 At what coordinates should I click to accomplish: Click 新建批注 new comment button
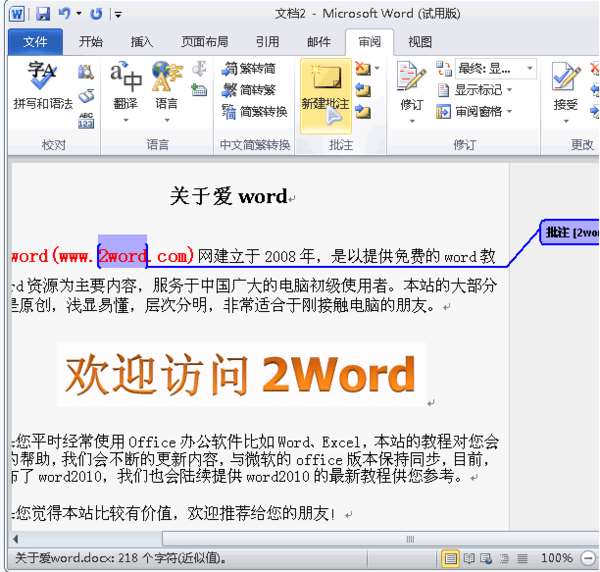click(x=325, y=96)
